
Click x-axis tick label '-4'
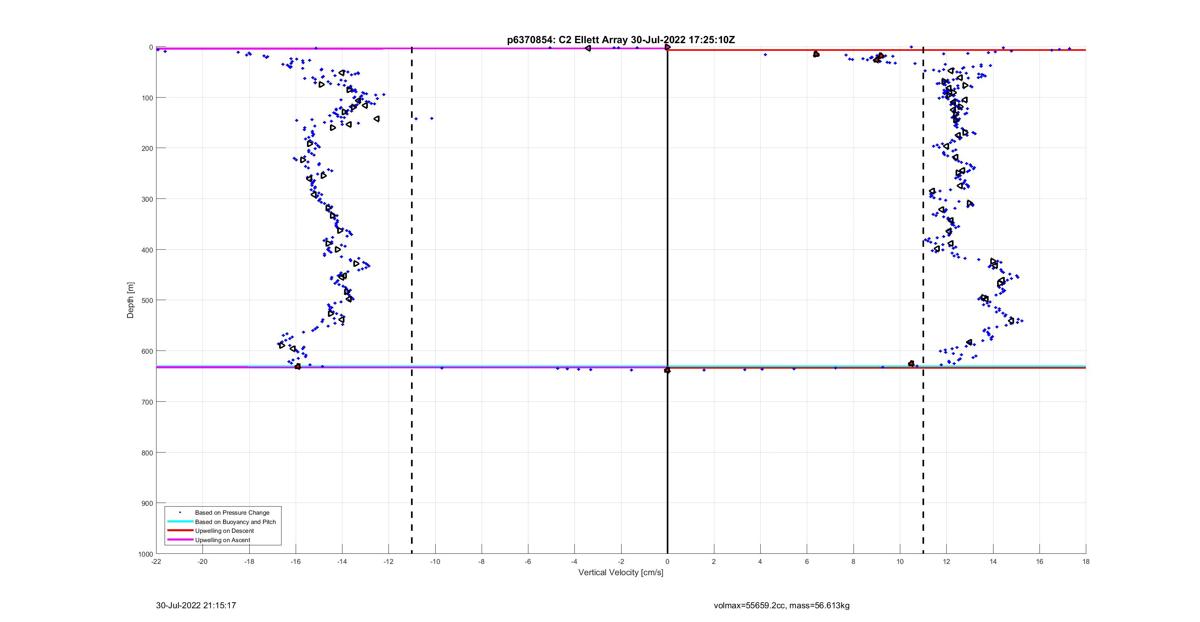pyautogui.click(x=575, y=562)
